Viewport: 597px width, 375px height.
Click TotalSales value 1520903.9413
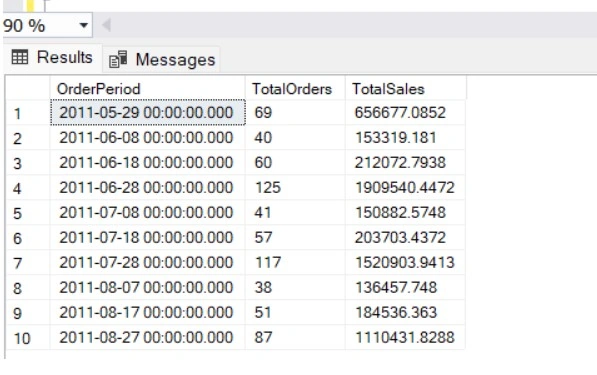pyautogui.click(x=405, y=263)
